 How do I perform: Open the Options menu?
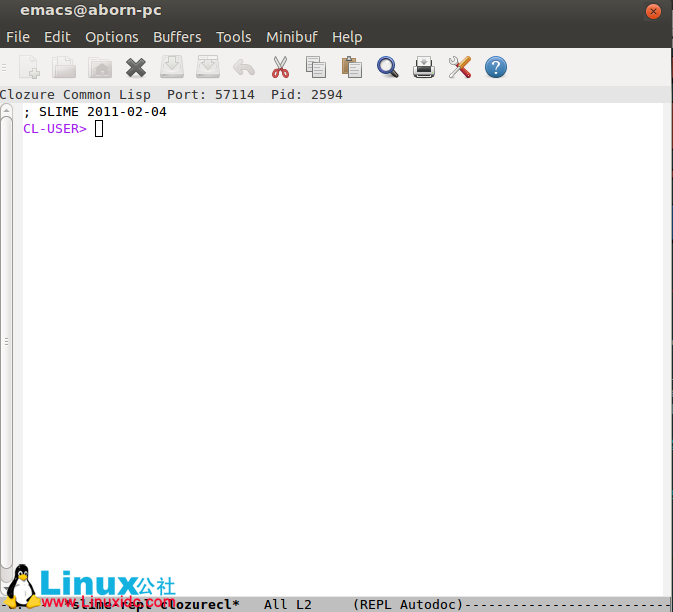[112, 37]
